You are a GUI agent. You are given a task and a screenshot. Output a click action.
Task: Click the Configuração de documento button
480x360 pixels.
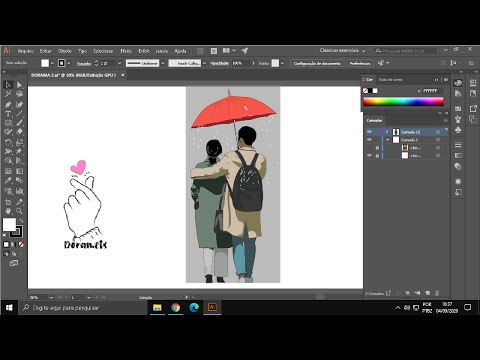(317, 63)
